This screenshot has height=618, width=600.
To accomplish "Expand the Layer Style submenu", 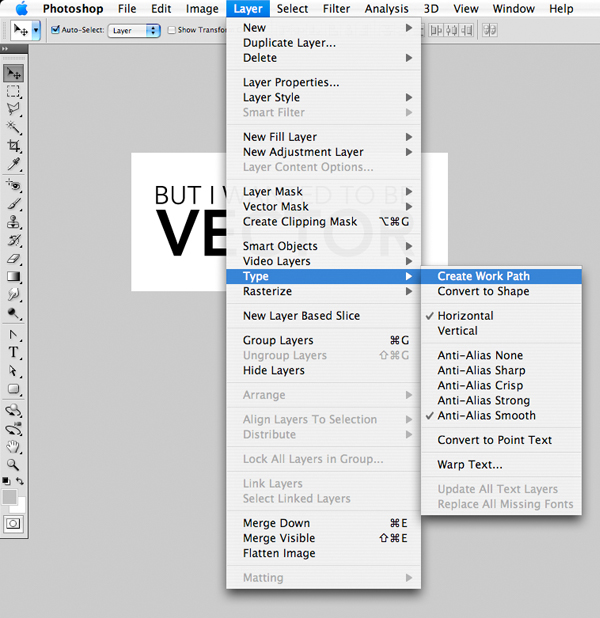I will (323, 97).
